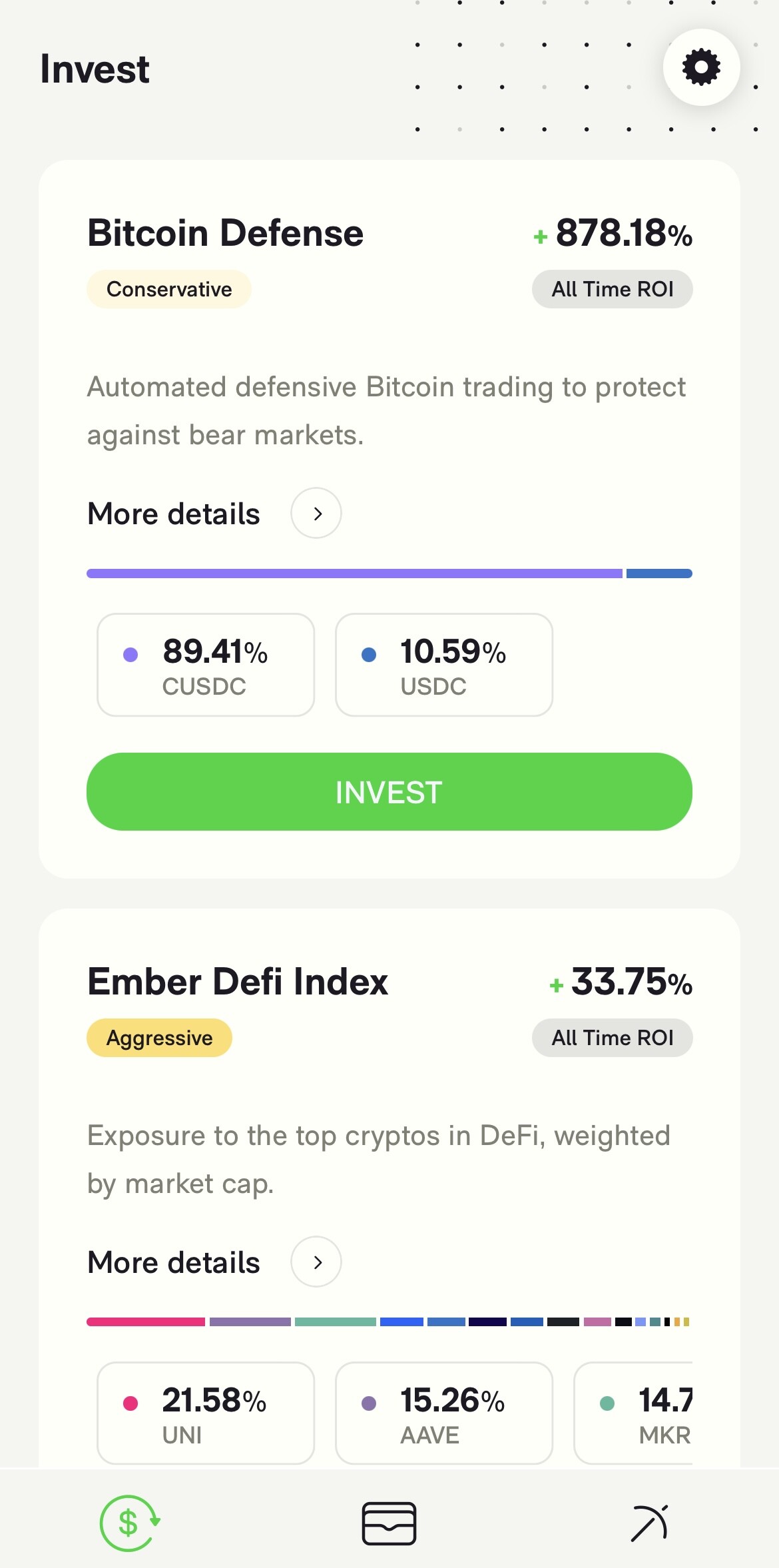This screenshot has height=1568, width=779.
Task: Open the wallet tab in bottom bar
Action: [389, 1523]
